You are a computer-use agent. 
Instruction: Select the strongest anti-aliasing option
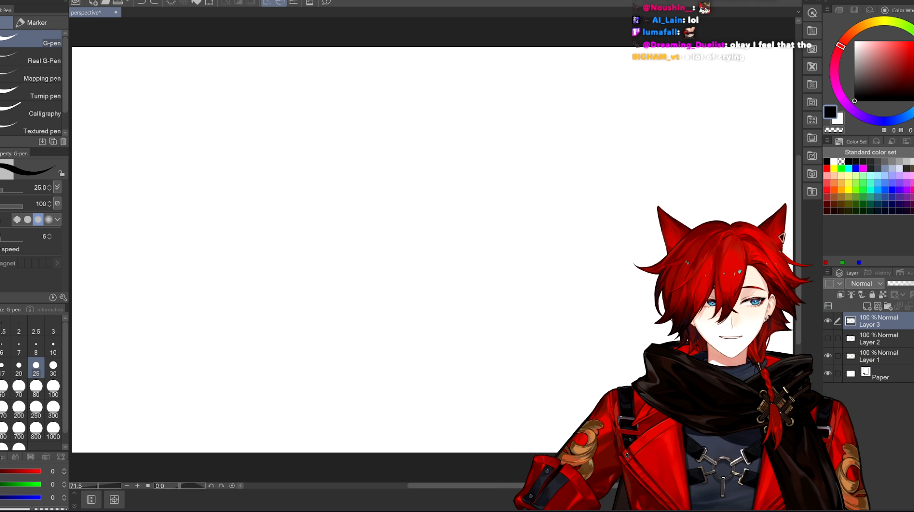48,219
